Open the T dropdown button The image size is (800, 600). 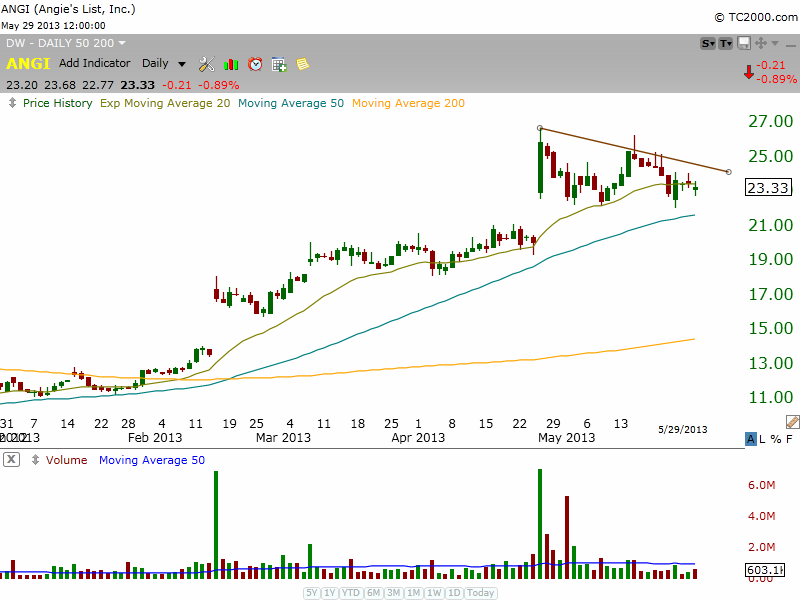726,44
